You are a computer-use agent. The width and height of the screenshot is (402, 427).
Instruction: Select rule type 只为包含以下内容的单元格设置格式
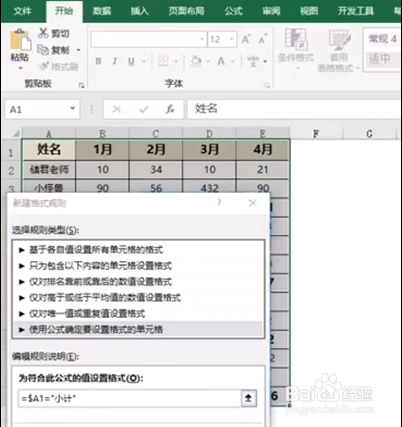click(x=138, y=266)
